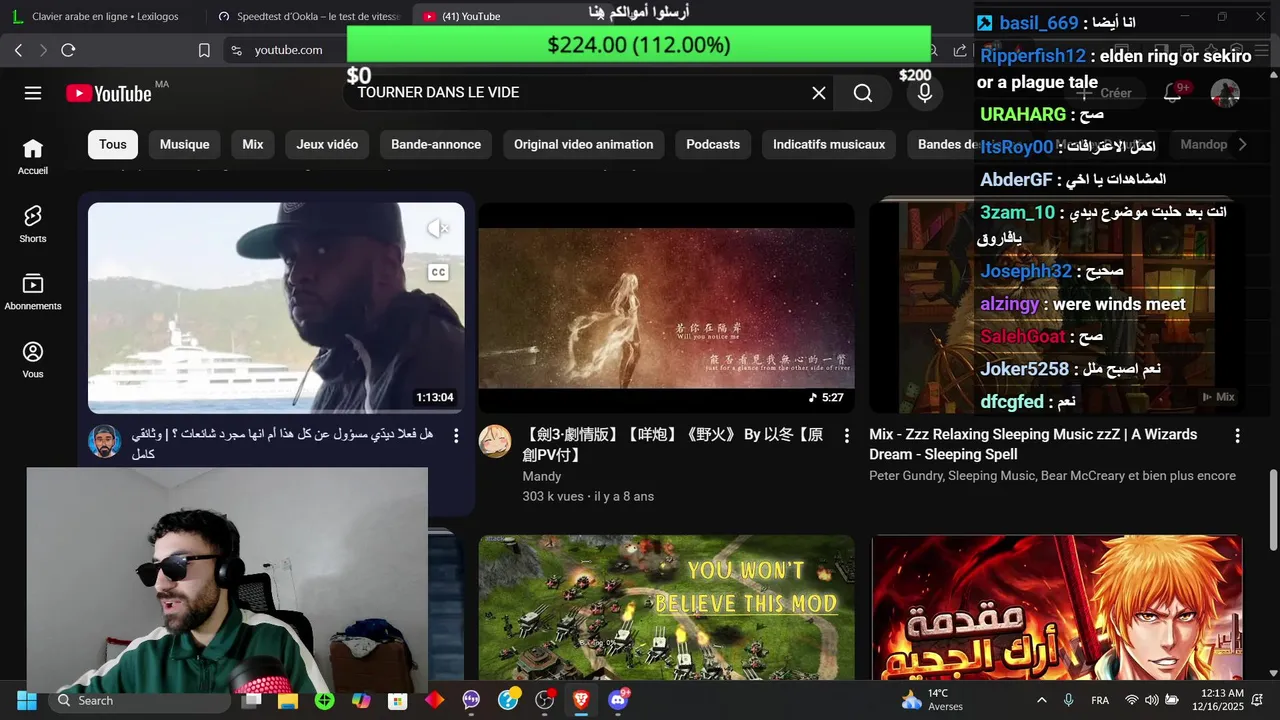Open the Arabic documentary video title
The width and height of the screenshot is (1280, 720).
click(x=282, y=444)
